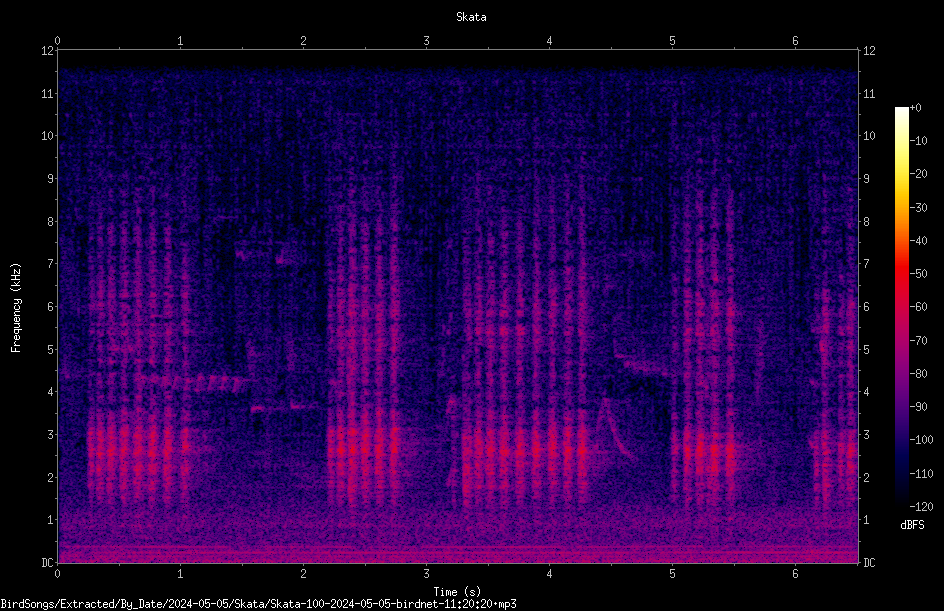The width and height of the screenshot is (944, 611).
Task: Click the 1 second tick on bottom axis
Action: [x=180, y=574]
